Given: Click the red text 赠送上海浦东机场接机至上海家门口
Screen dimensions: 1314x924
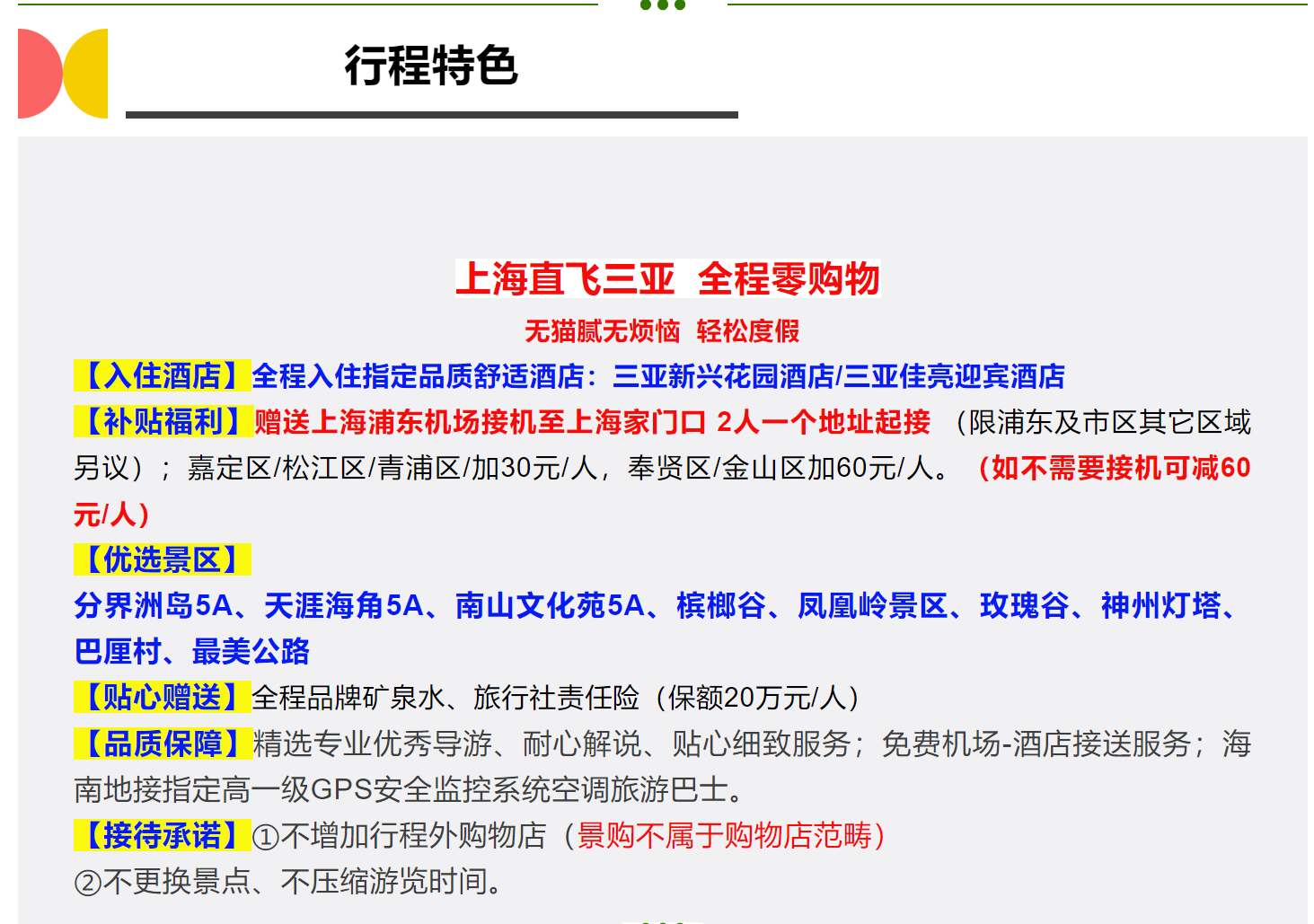Looking at the screenshot, I should coord(480,421).
